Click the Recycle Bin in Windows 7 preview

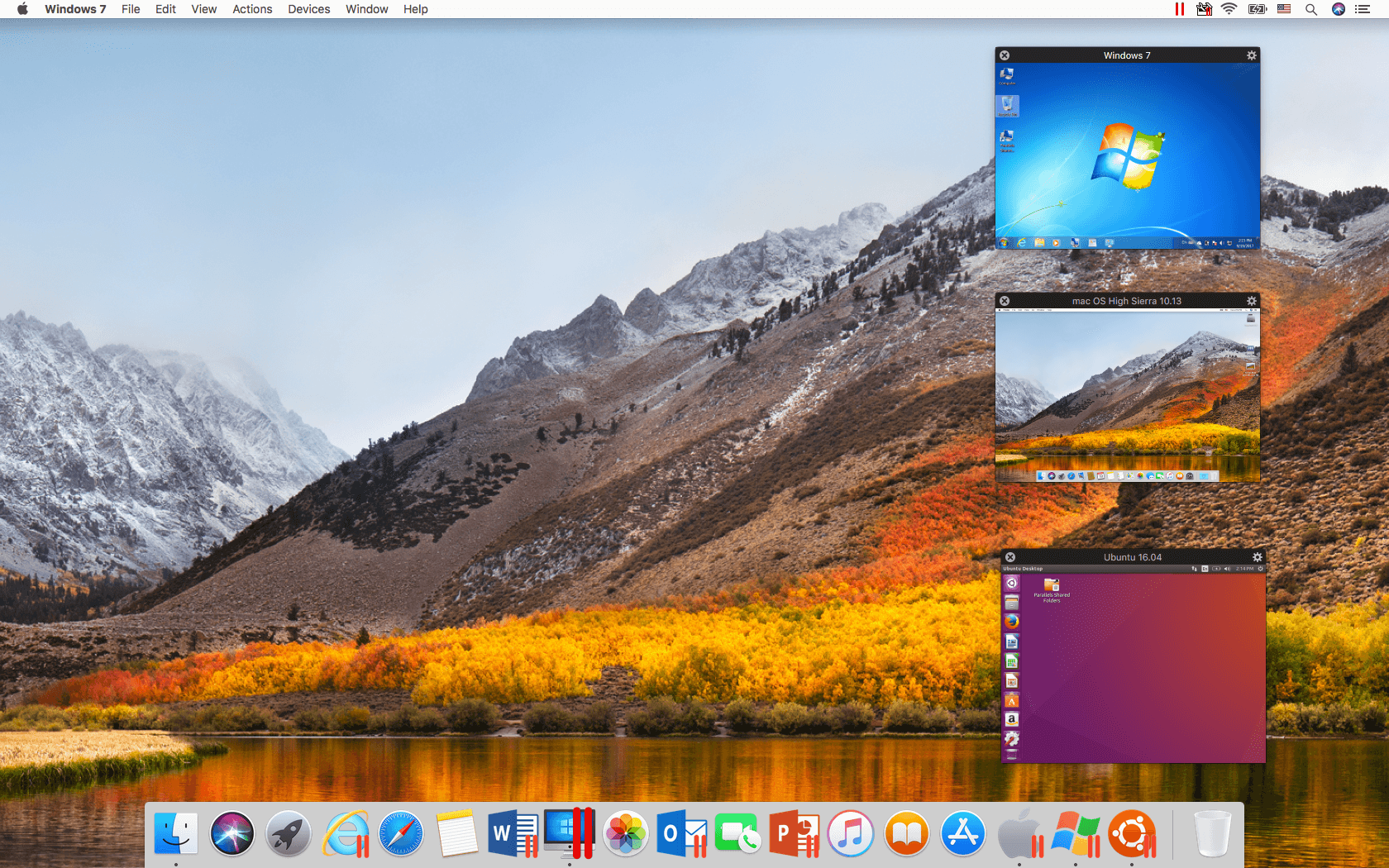click(x=1007, y=106)
